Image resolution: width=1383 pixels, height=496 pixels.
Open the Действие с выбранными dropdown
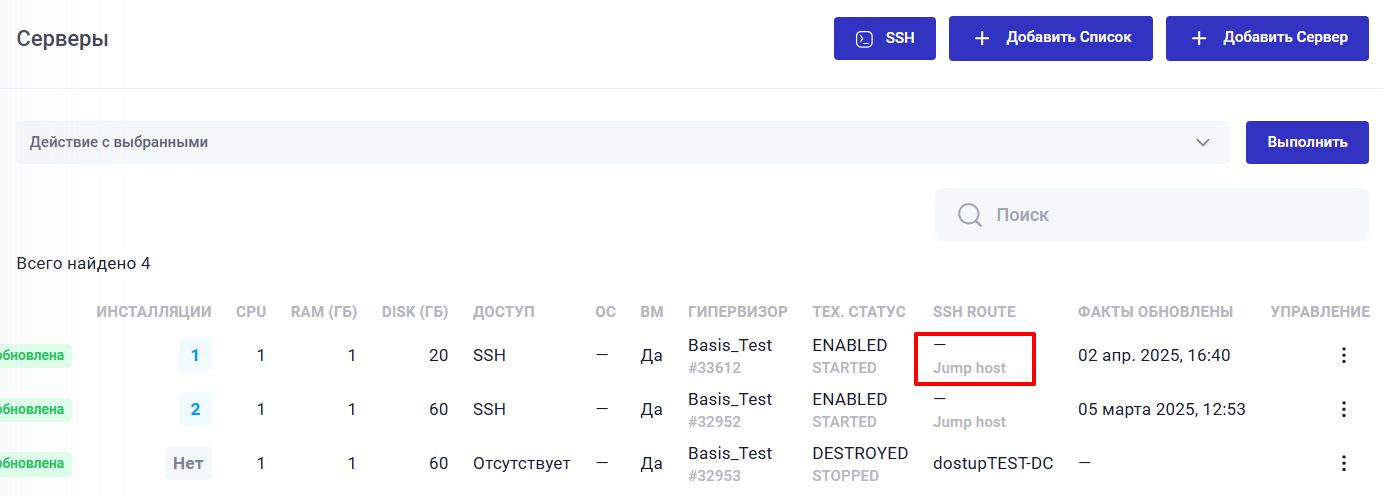[x=622, y=142]
